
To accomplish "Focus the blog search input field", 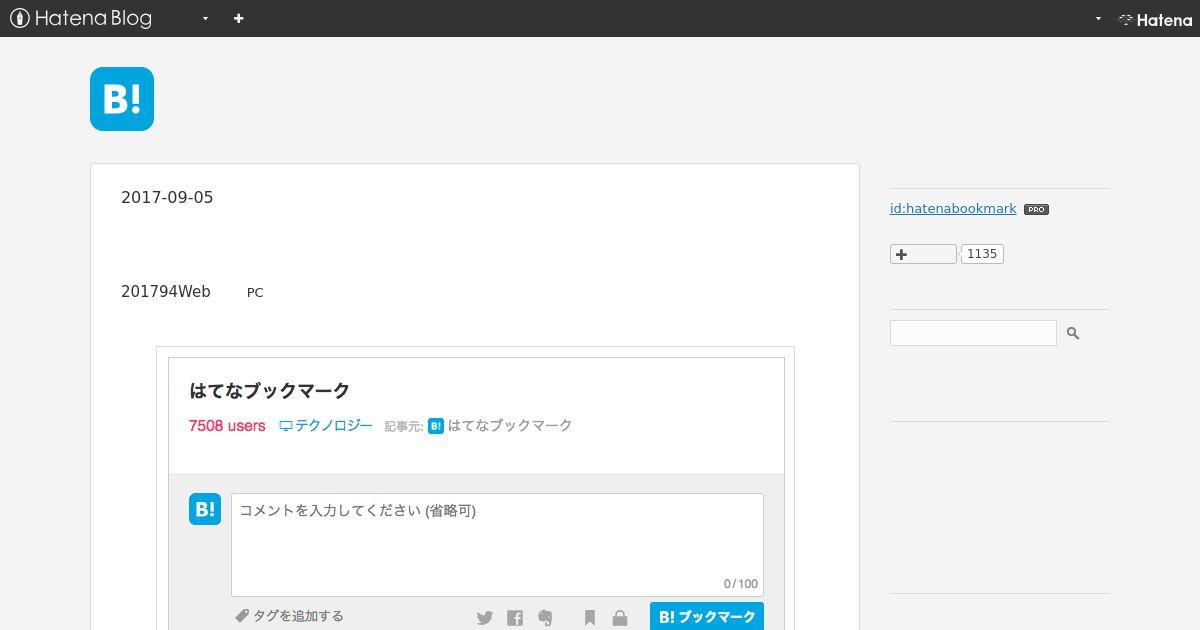I will click(973, 333).
